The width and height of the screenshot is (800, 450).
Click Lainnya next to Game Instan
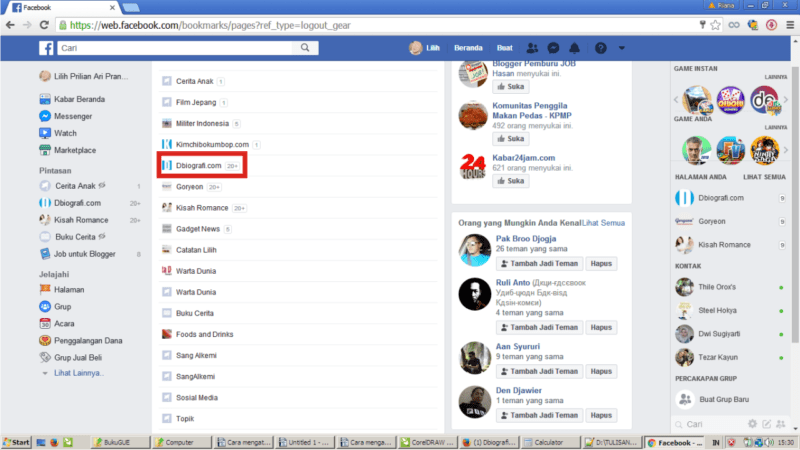(776, 77)
